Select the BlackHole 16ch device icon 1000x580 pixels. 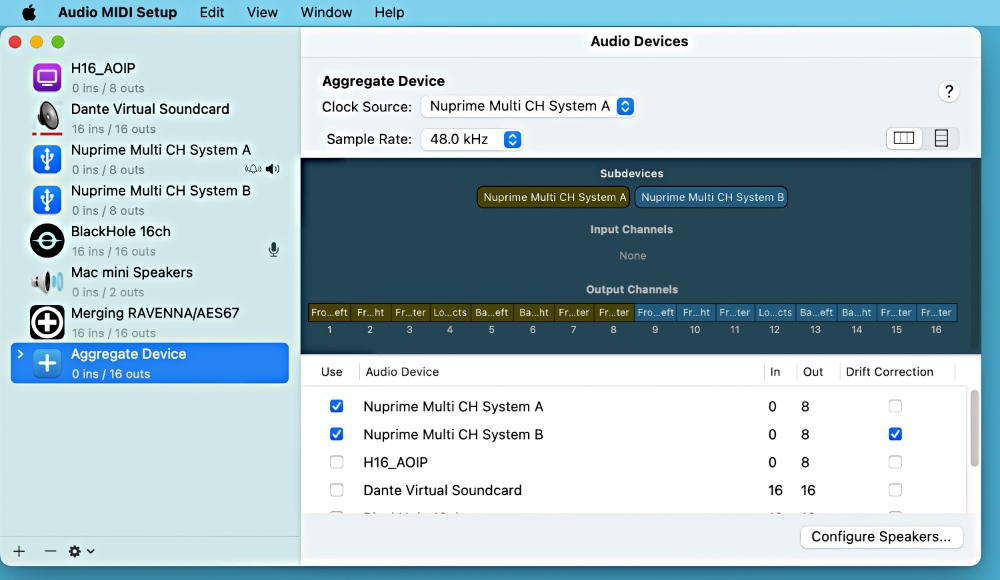click(x=47, y=241)
